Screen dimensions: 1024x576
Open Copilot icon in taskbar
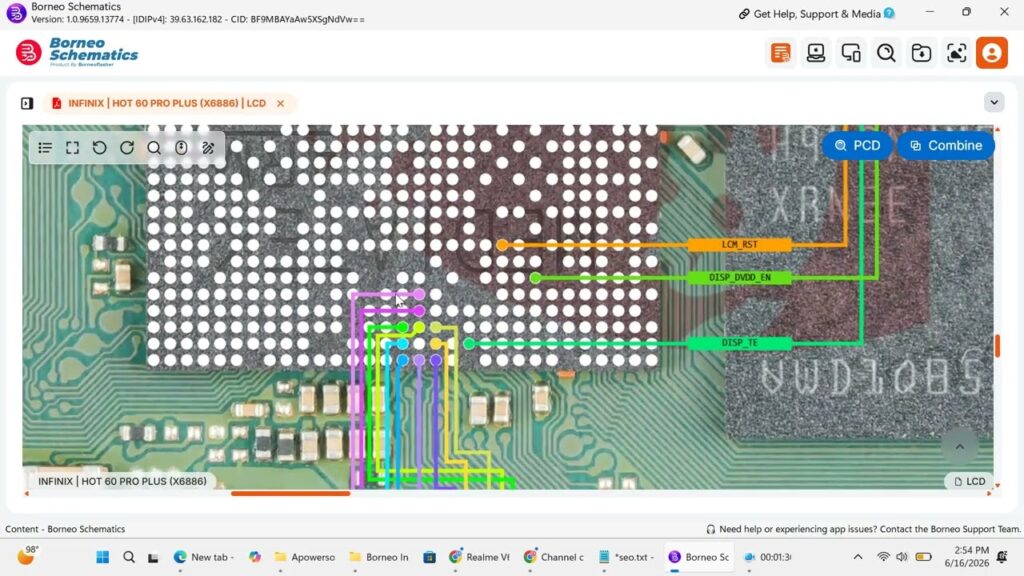(255, 557)
